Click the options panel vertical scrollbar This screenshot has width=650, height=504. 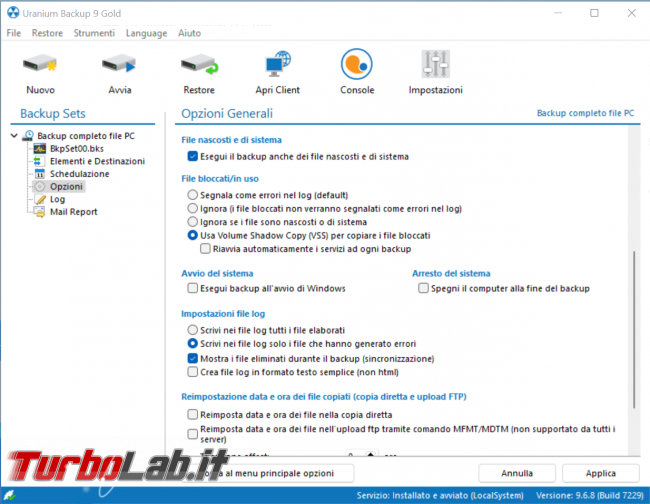click(634, 330)
